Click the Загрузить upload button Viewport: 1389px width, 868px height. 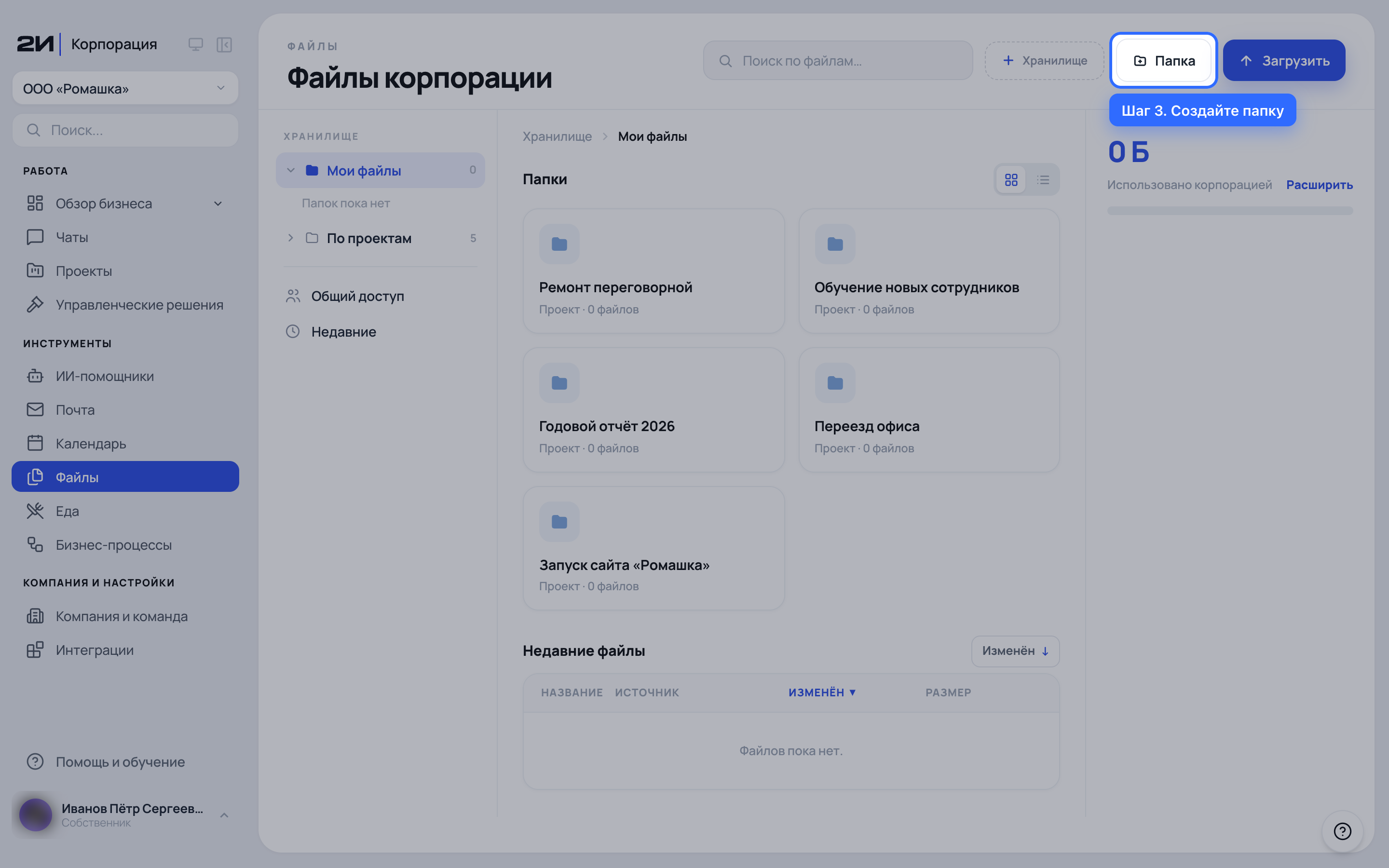(x=1284, y=60)
